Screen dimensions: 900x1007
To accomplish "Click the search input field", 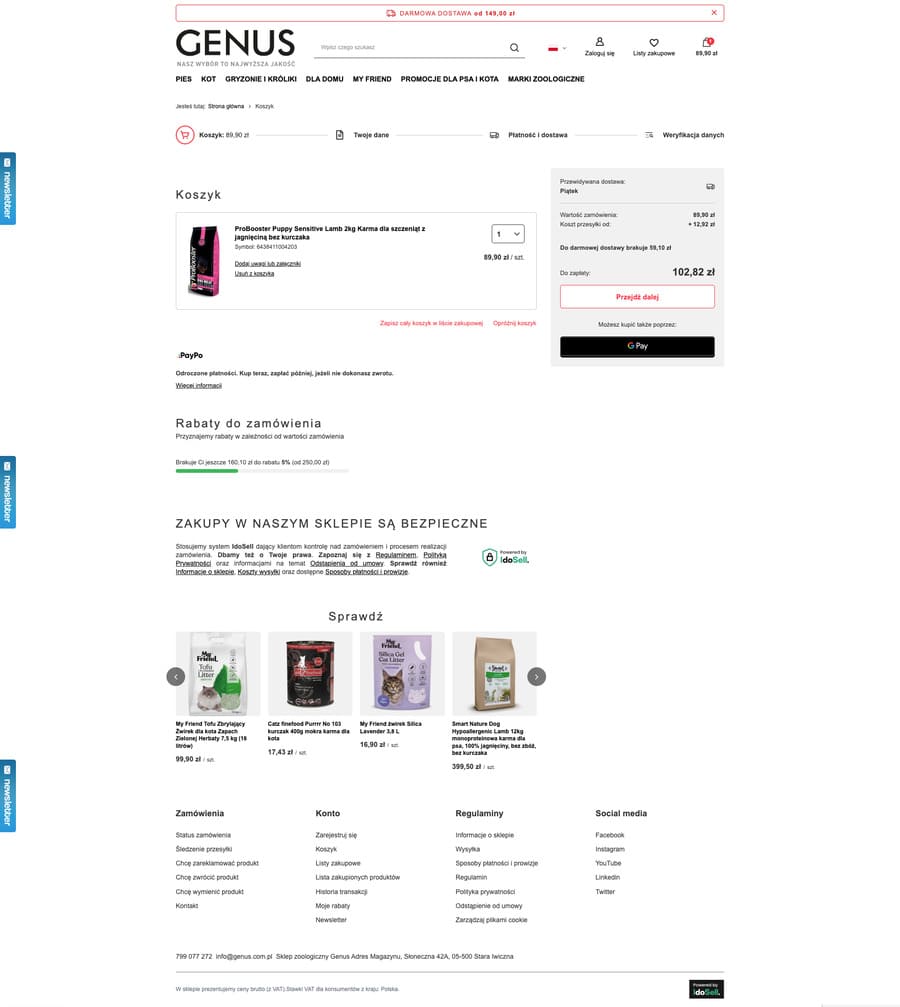I will point(411,48).
